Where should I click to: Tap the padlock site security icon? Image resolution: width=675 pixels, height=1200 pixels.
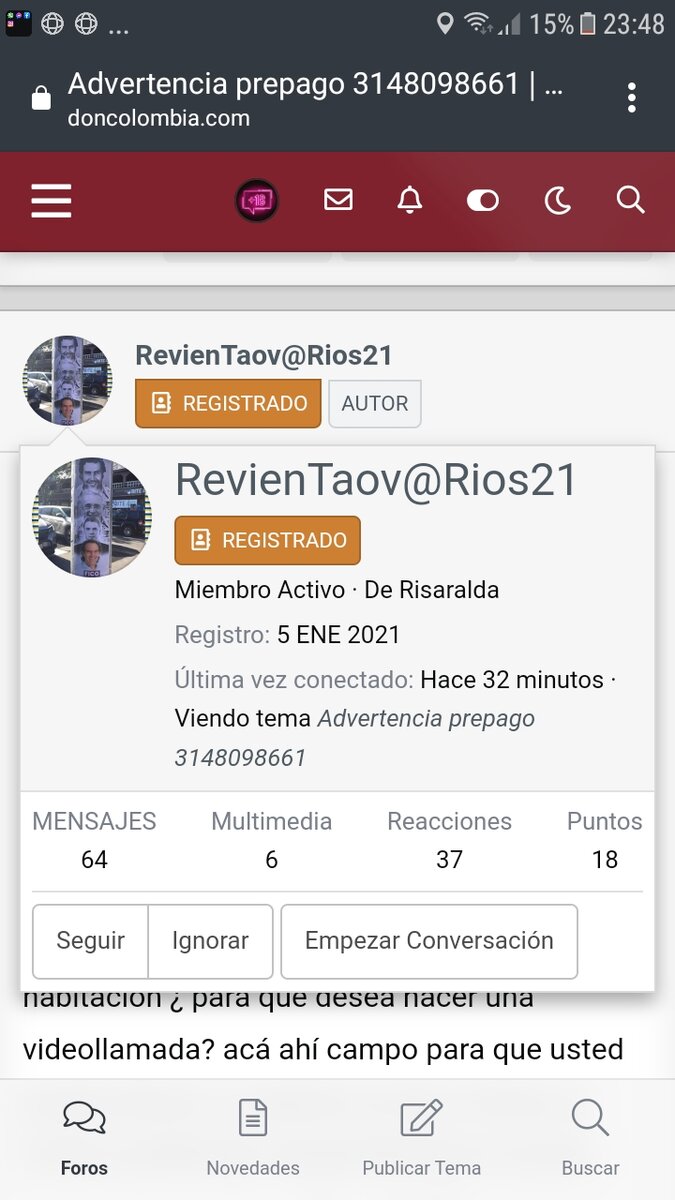point(41,99)
